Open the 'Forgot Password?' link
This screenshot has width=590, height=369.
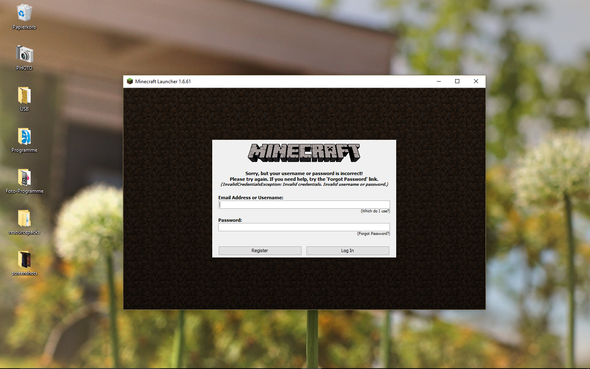pyautogui.click(x=373, y=234)
